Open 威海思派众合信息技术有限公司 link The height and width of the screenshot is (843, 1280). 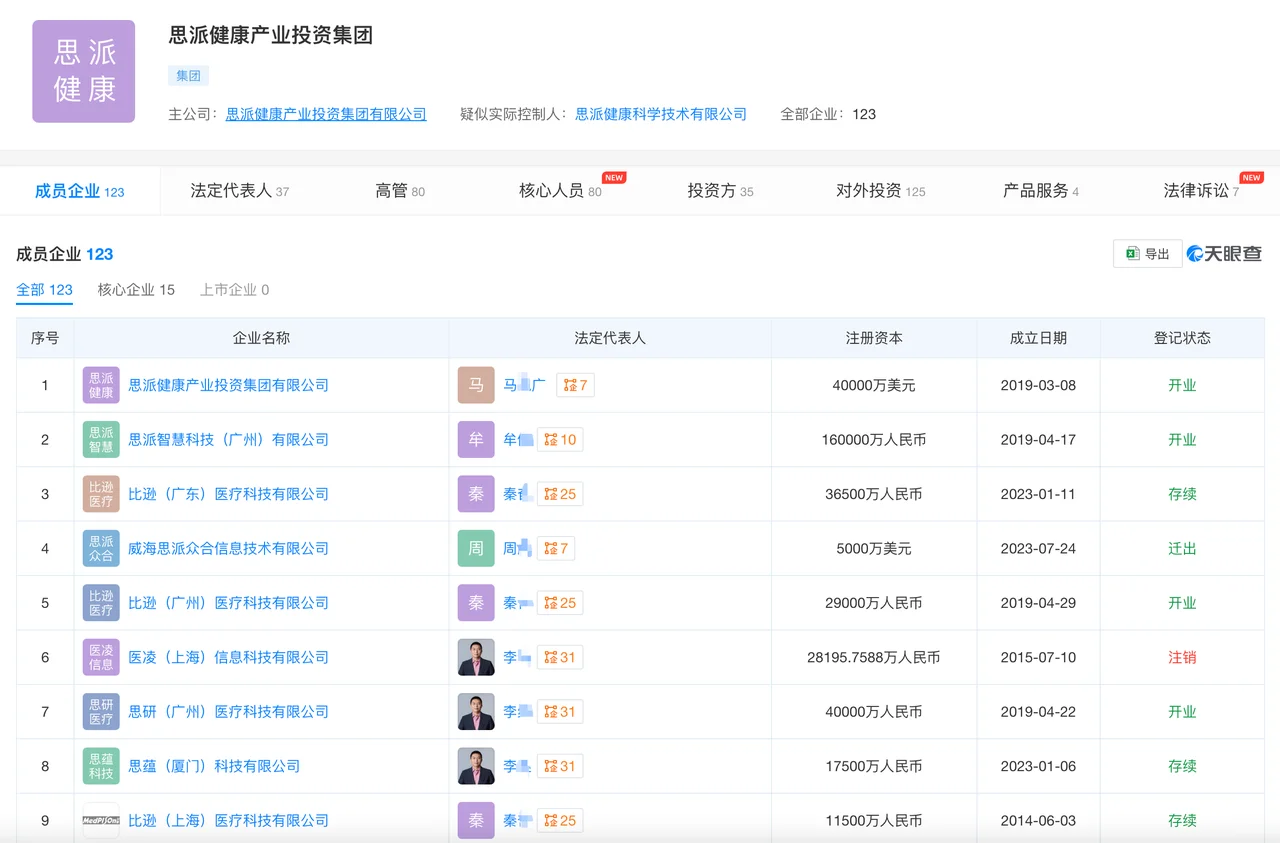[x=228, y=548]
